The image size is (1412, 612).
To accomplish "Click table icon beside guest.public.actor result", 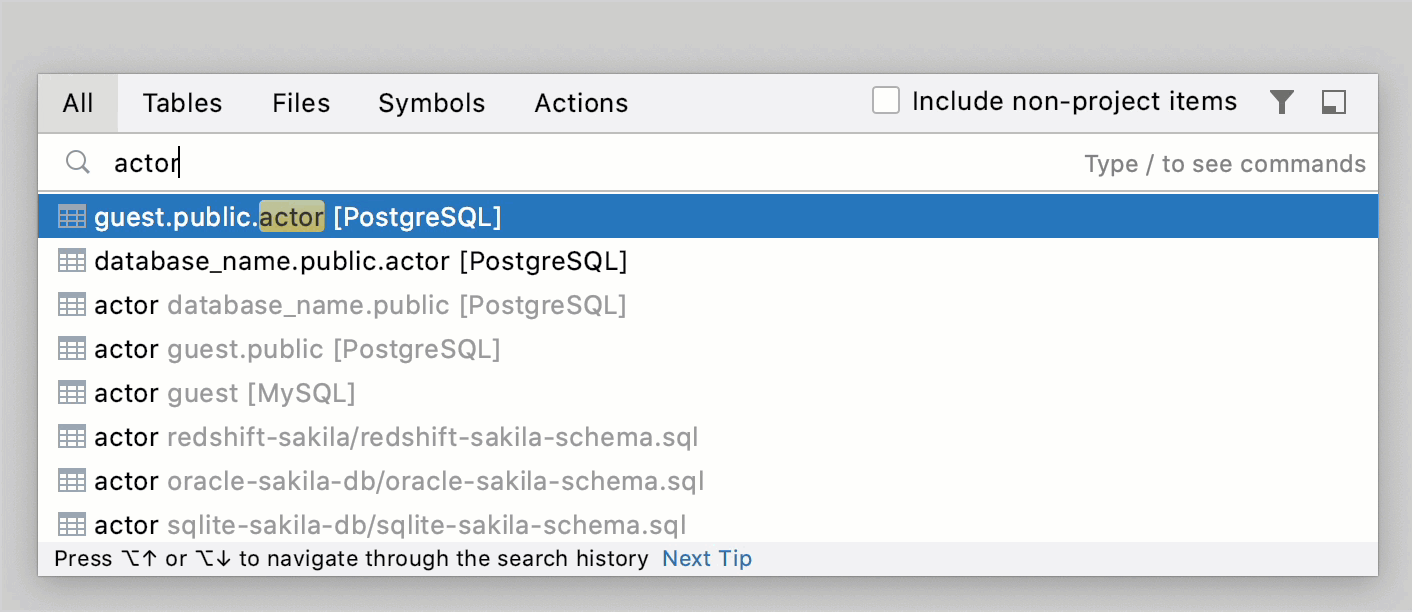I will tap(72, 217).
